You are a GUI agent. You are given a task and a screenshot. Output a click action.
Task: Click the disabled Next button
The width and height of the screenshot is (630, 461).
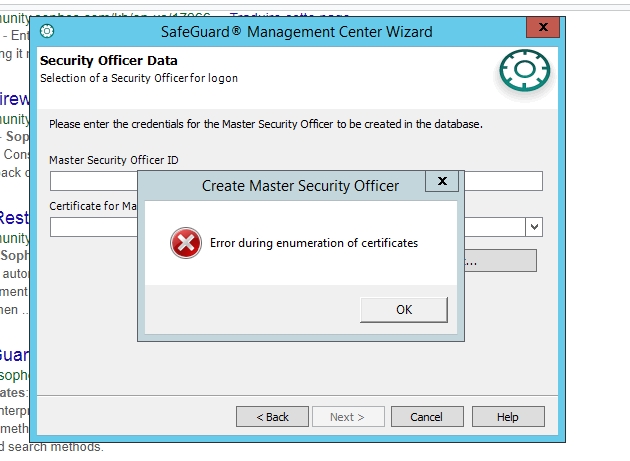pyautogui.click(x=348, y=417)
